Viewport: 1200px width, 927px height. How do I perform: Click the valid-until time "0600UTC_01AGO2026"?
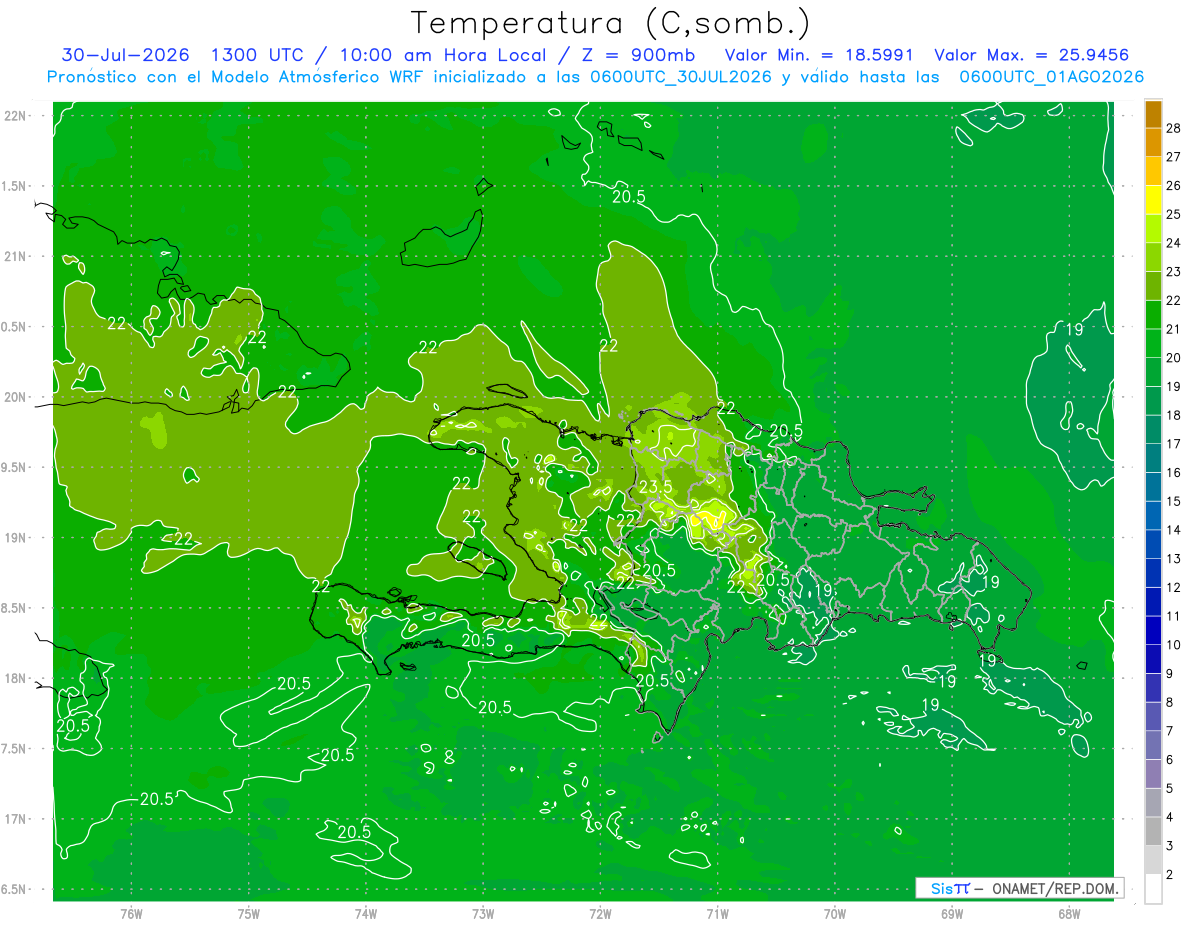click(1051, 77)
